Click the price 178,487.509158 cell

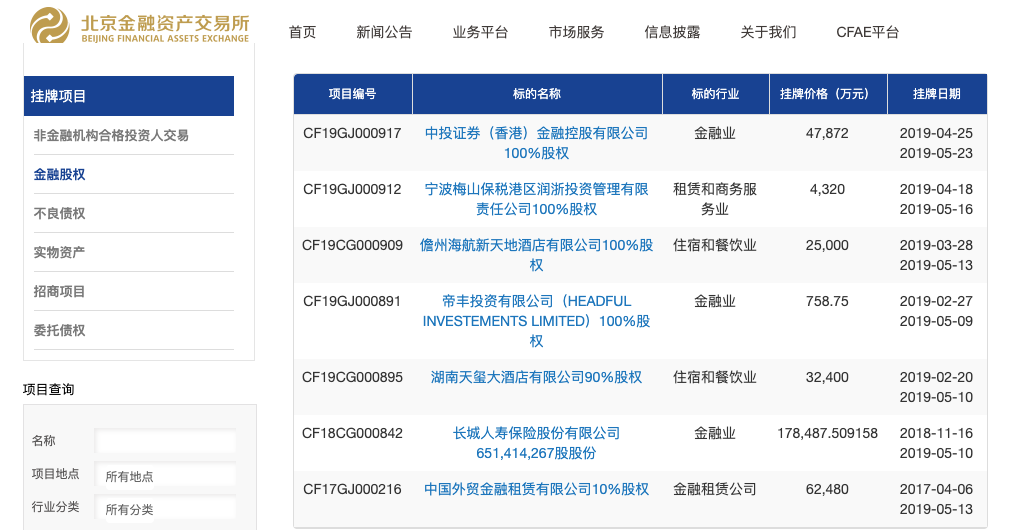pyautogui.click(x=828, y=433)
